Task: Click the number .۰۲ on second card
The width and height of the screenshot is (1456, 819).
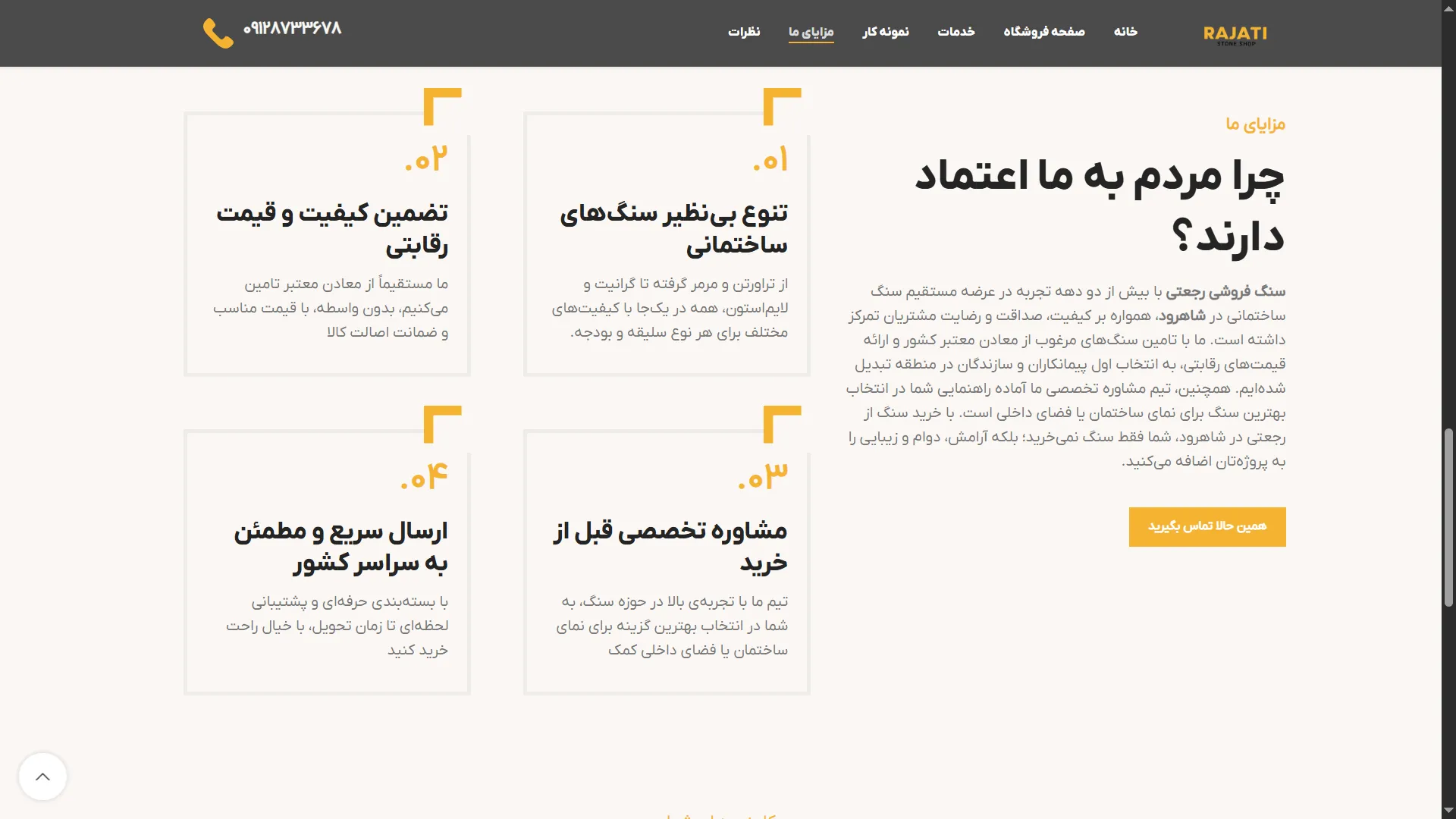Action: (x=426, y=159)
